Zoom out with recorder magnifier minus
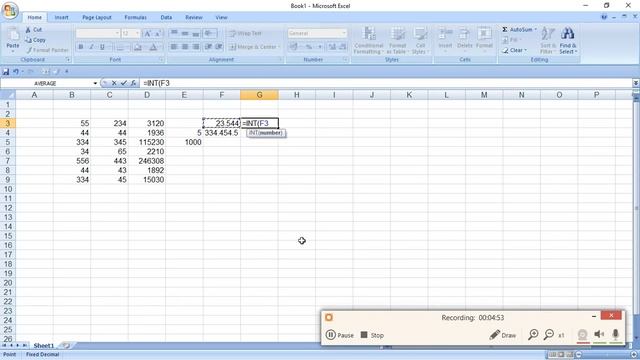Viewport: 640px width, 360px height. [x=549, y=335]
